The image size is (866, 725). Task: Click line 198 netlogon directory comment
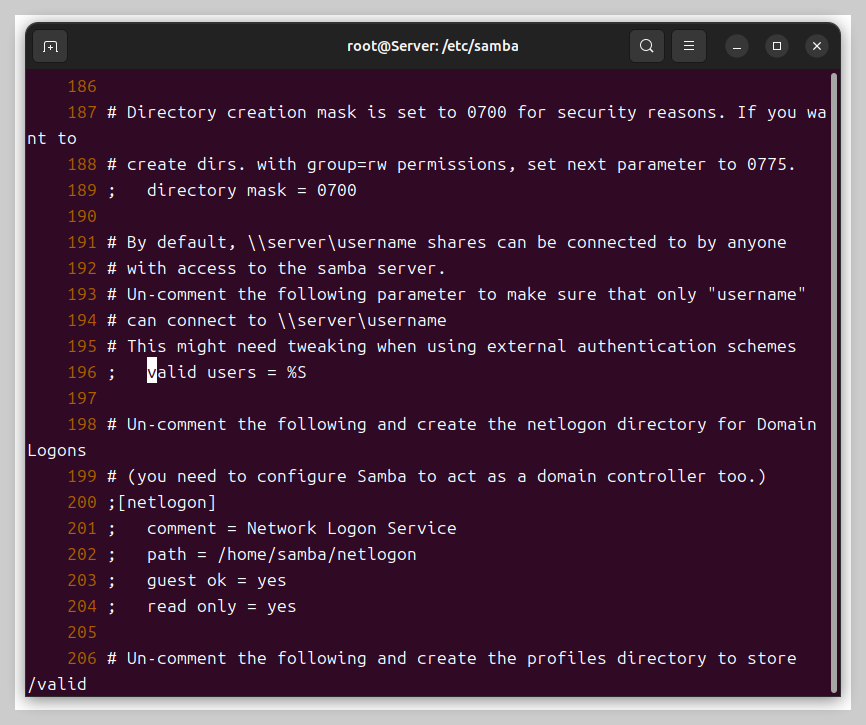(462, 425)
